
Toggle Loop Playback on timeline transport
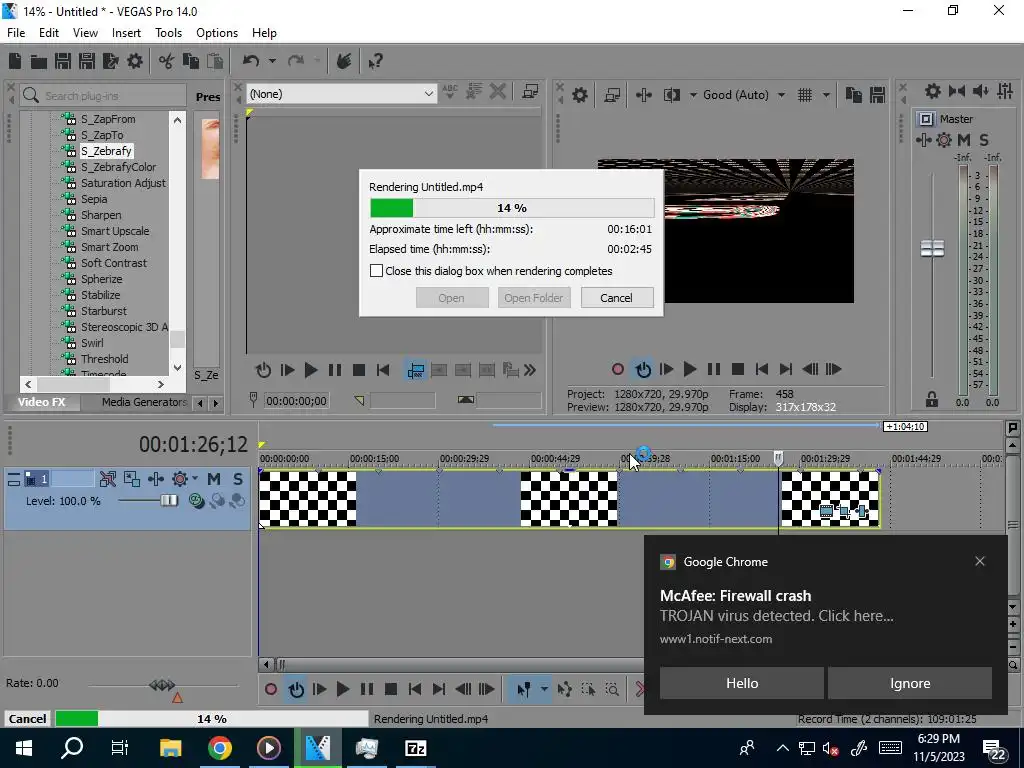click(296, 689)
